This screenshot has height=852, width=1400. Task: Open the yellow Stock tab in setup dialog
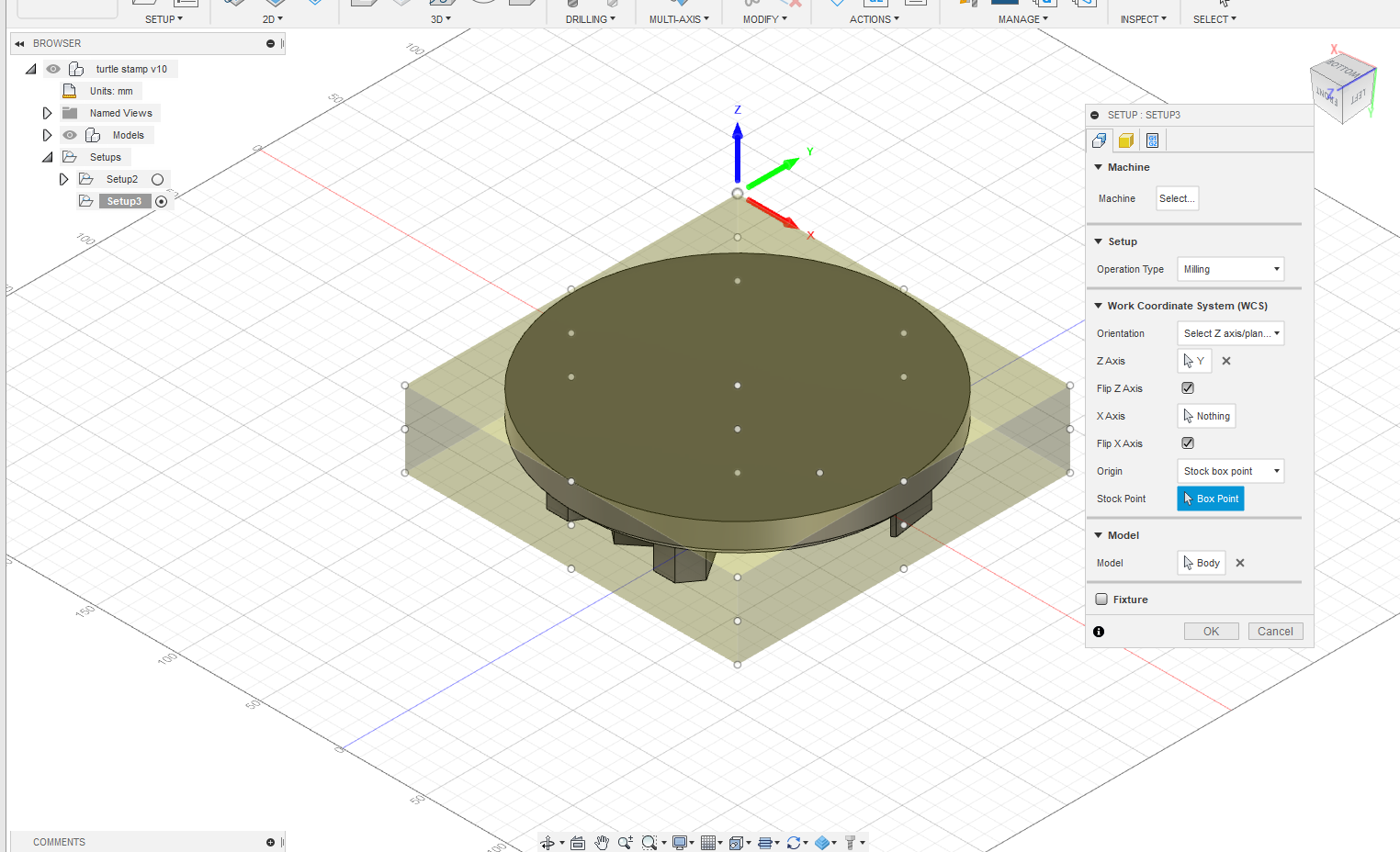pyautogui.click(x=1125, y=140)
